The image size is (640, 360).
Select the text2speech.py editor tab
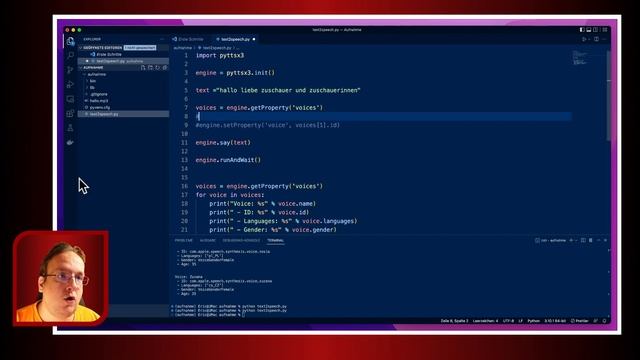[235, 39]
